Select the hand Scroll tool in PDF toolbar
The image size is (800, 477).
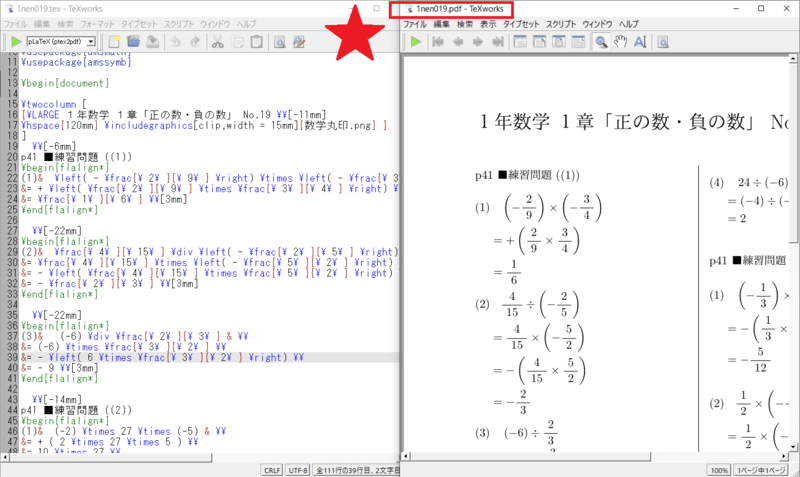(x=620, y=42)
